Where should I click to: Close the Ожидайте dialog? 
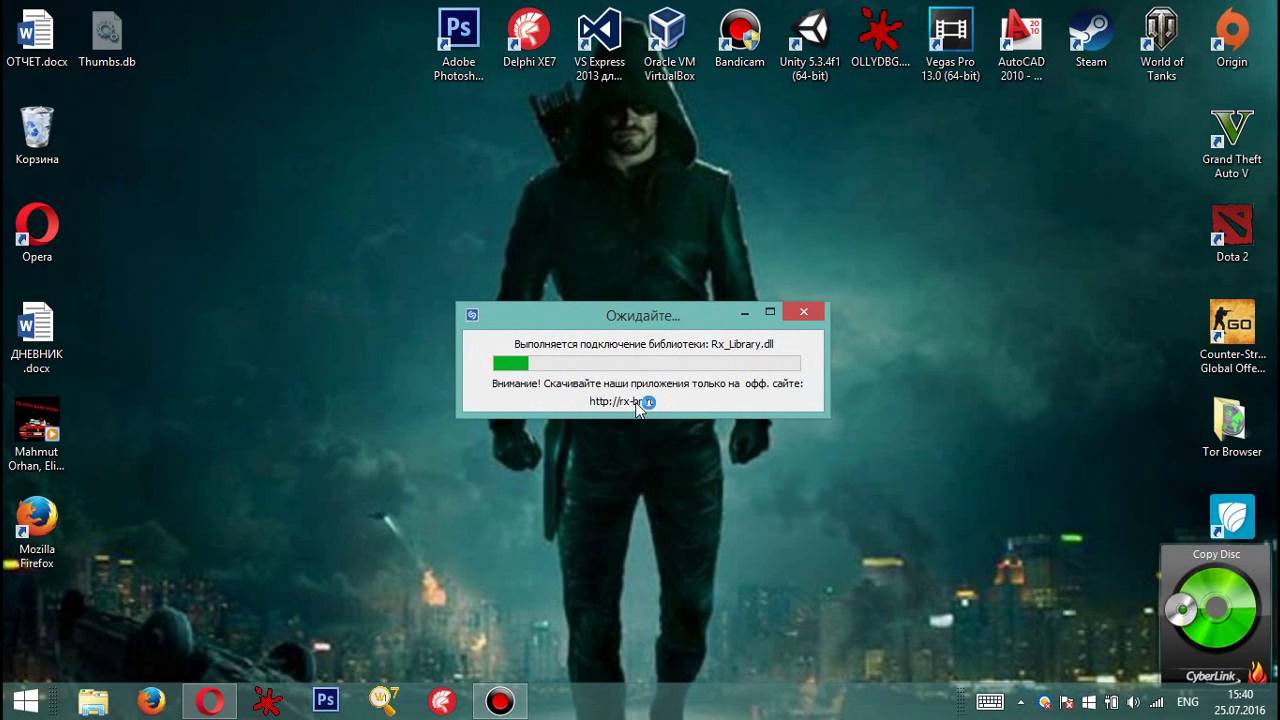pos(804,312)
